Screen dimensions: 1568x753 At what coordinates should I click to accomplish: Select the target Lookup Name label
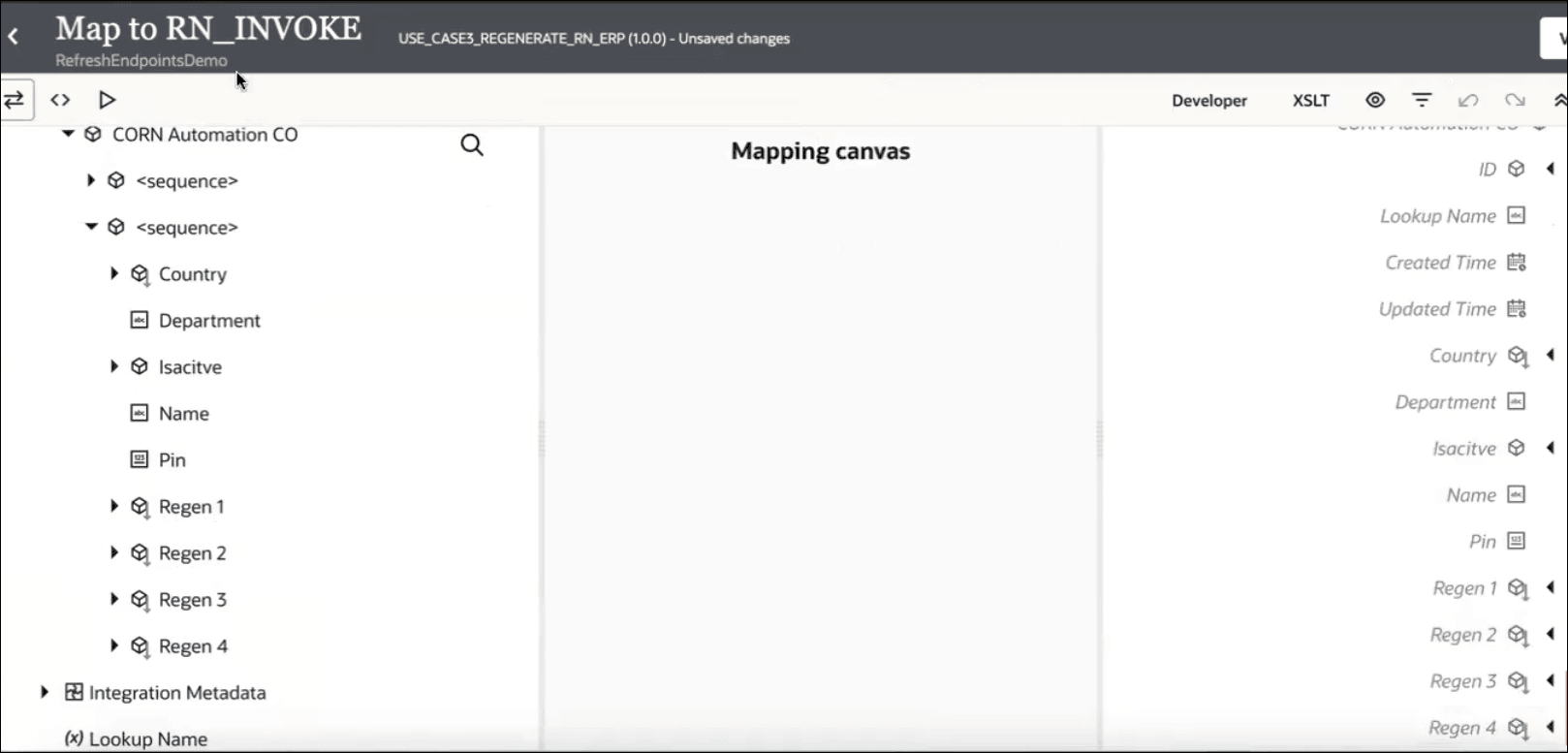(1438, 216)
